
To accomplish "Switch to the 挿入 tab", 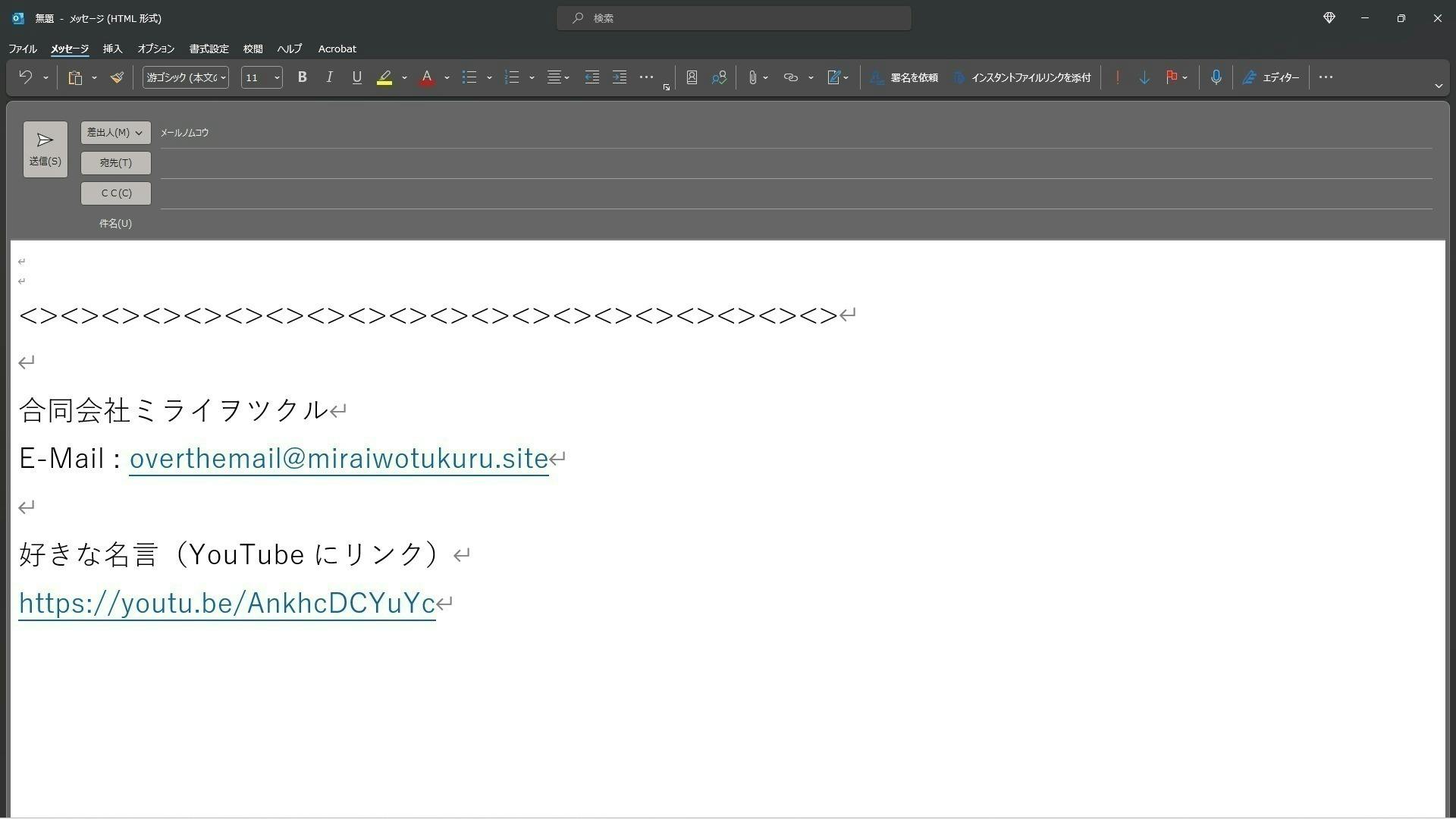I will 112,49.
